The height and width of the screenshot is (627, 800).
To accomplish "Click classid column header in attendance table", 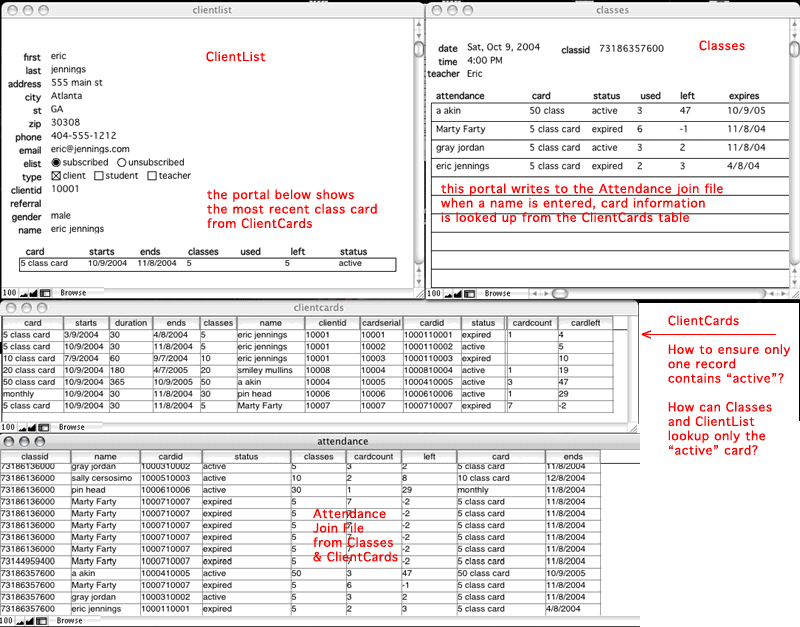I will point(35,457).
